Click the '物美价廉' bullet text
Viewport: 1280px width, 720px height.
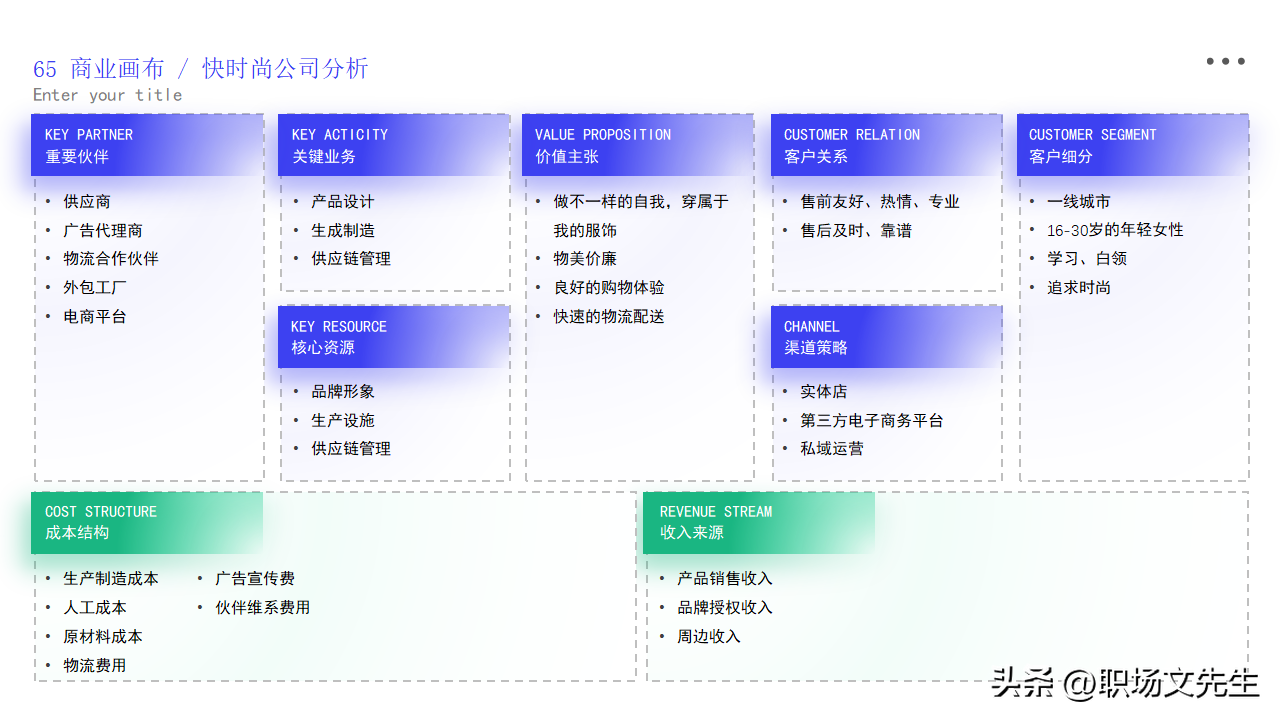[x=586, y=259]
